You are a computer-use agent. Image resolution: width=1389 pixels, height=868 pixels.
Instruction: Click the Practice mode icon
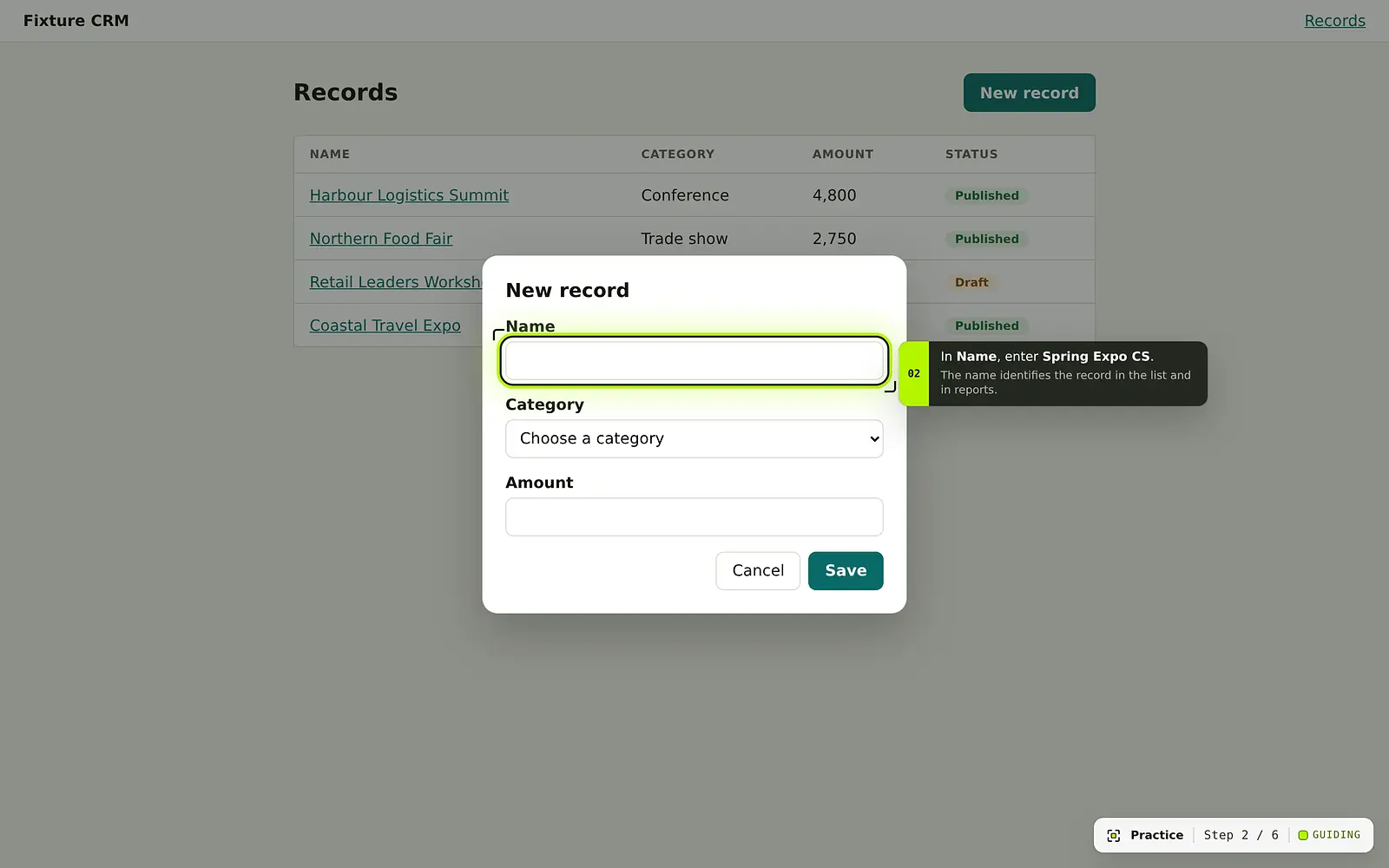click(x=1114, y=835)
